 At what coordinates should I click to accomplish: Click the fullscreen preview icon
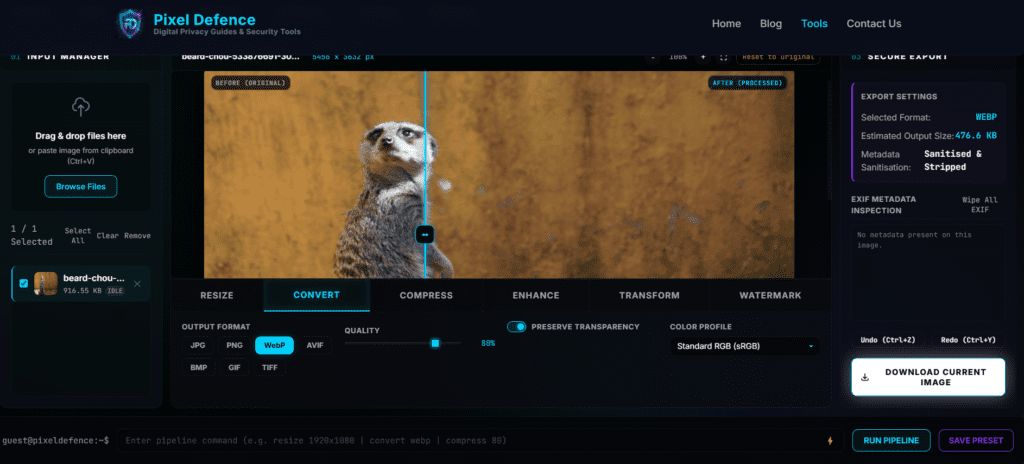[x=723, y=57]
